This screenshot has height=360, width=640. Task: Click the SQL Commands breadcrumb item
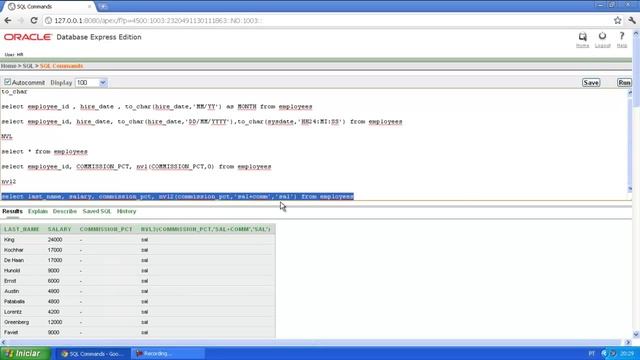61,66
